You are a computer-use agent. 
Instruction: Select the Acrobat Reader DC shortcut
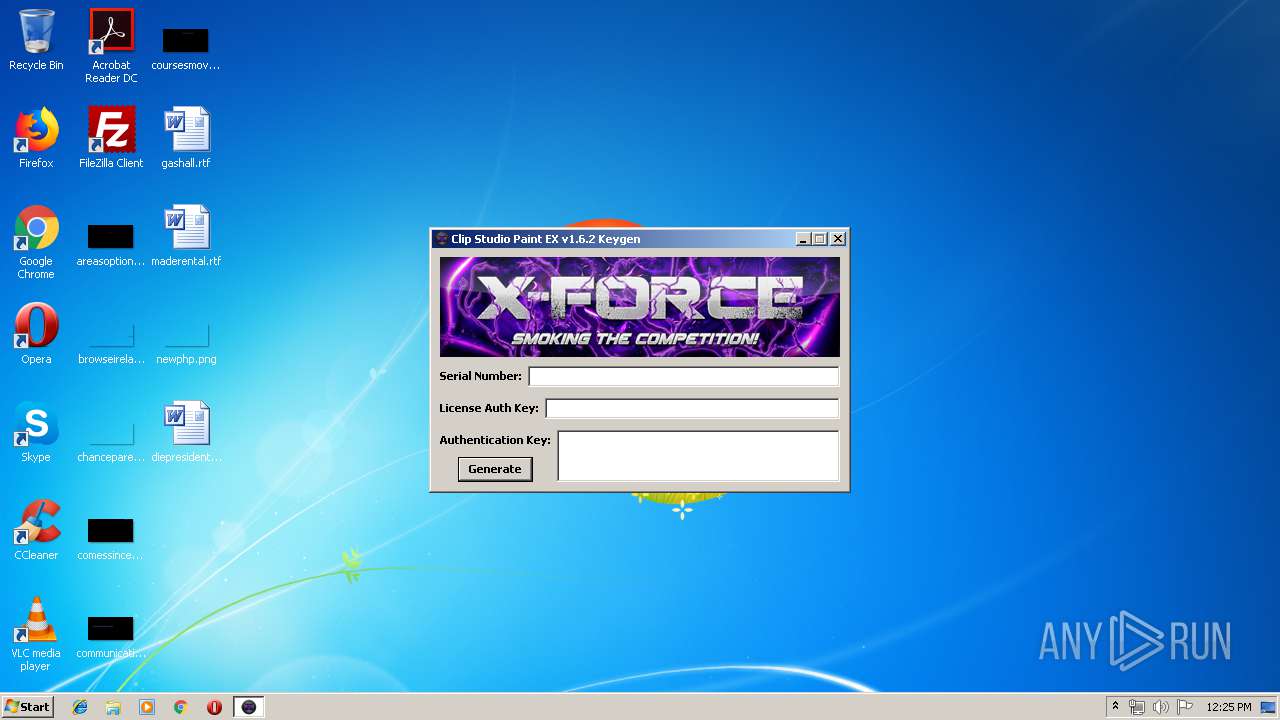click(111, 46)
